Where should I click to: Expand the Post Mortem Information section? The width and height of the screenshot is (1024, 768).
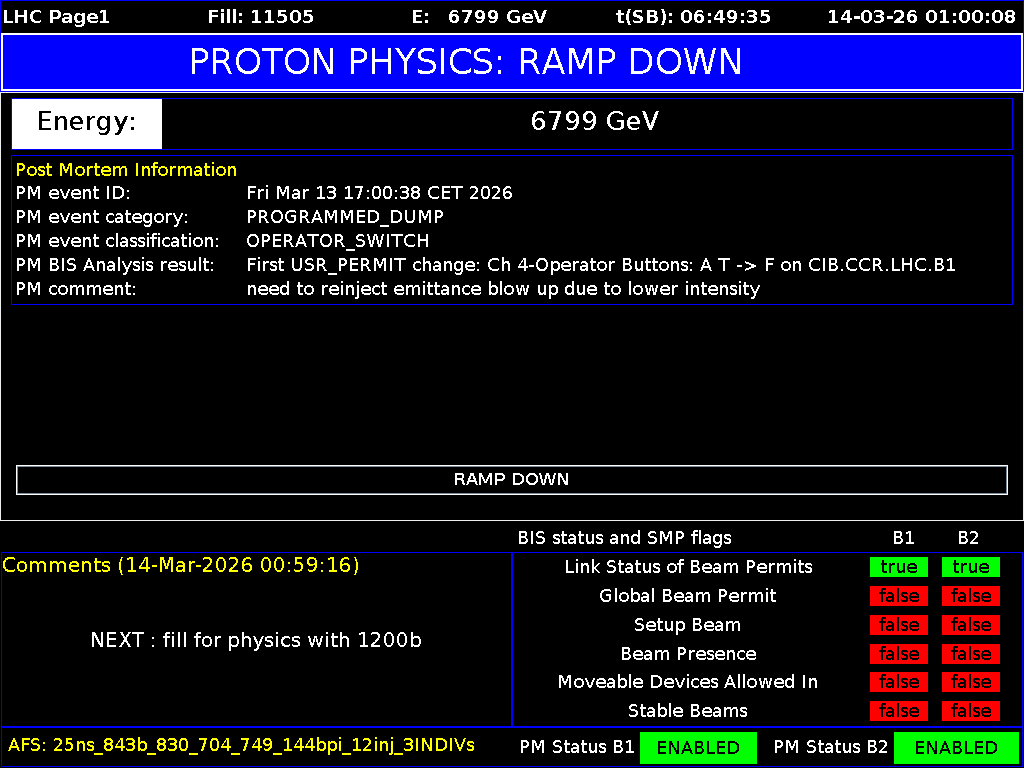point(126,169)
